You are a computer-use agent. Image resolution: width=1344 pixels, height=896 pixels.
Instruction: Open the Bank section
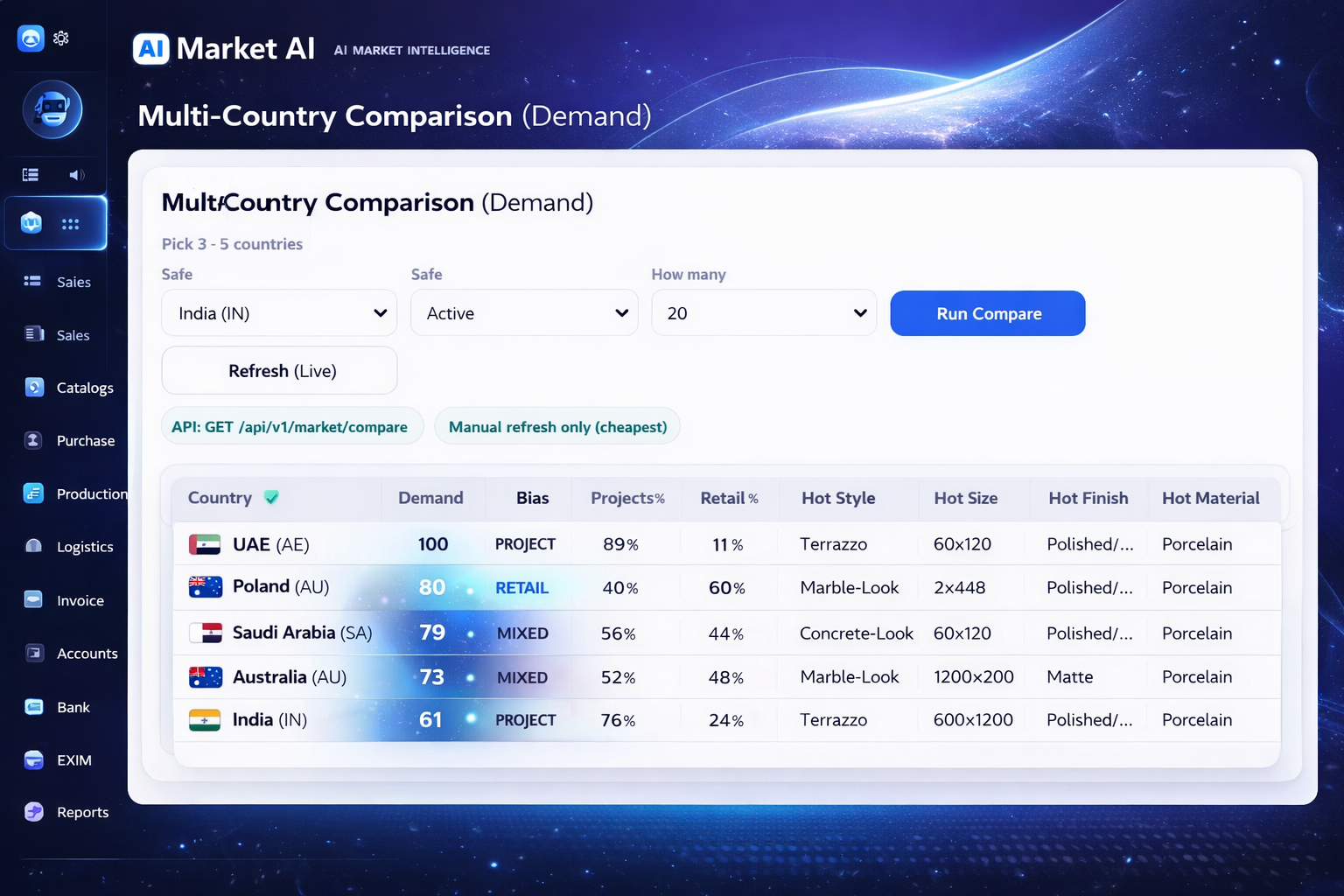[73, 707]
